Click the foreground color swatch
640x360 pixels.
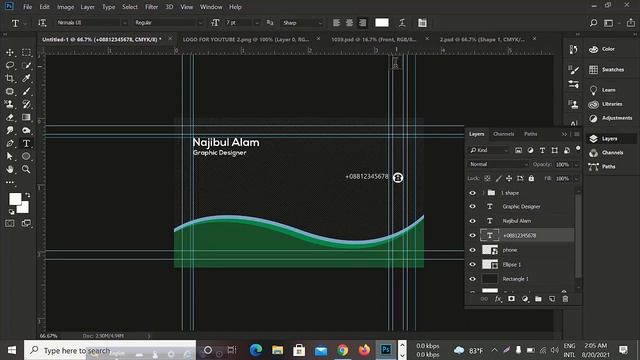[x=15, y=199]
